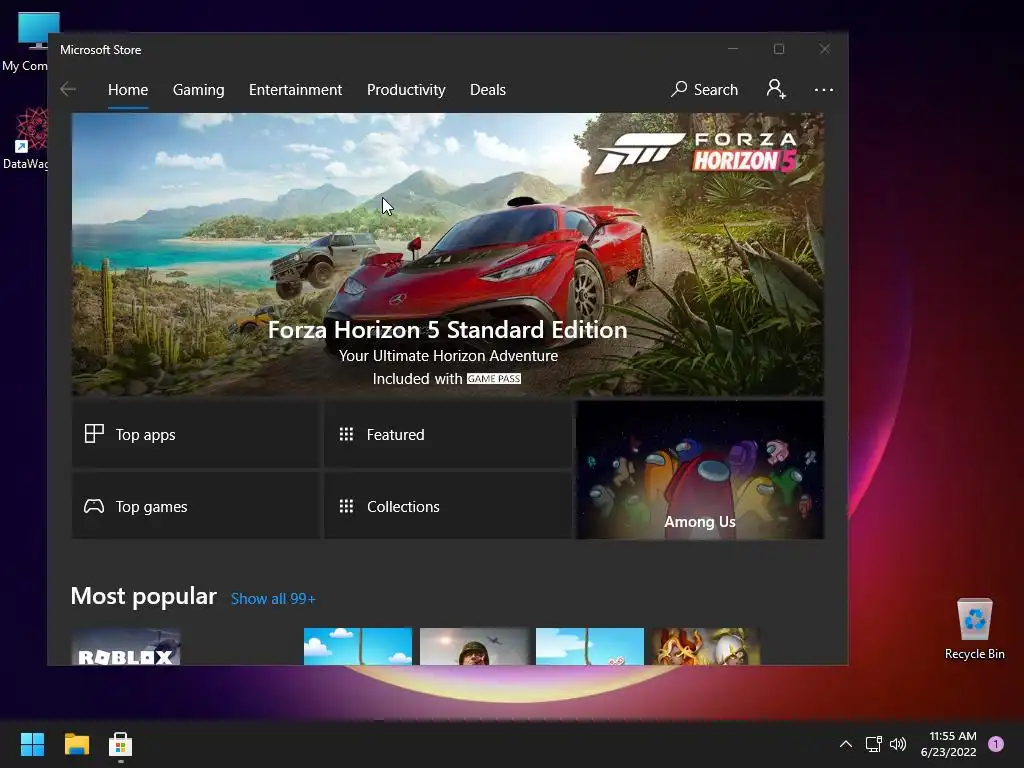Click the Search button
Image resolution: width=1024 pixels, height=768 pixels.
704,89
